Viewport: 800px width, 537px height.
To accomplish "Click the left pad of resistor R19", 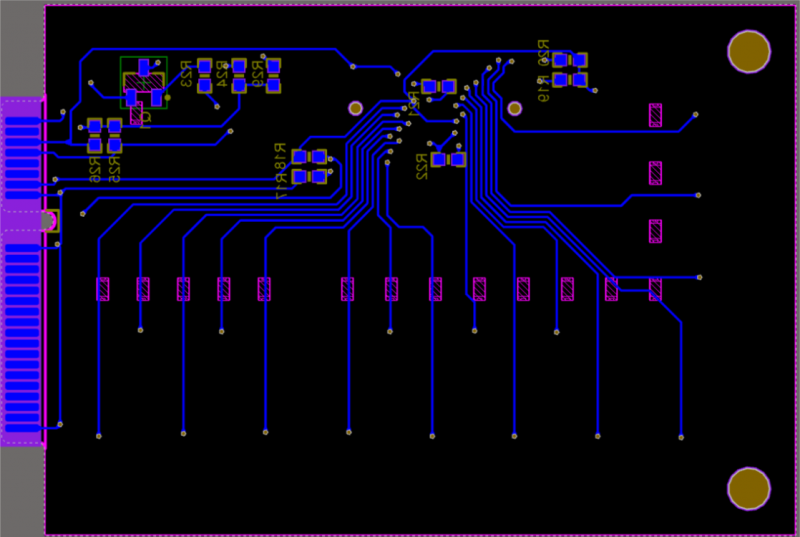I will (560, 80).
